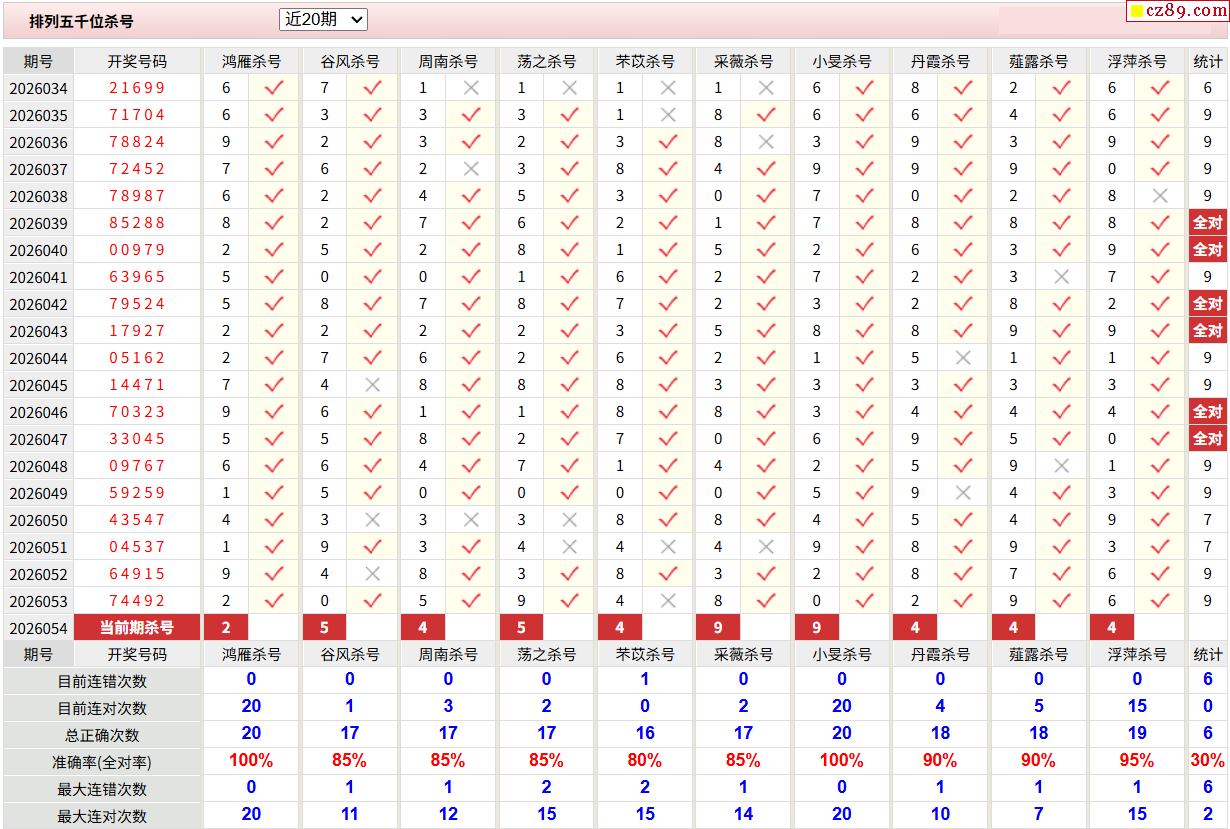
Task: Click the 全对 badge in row 2026047
Action: point(1207,439)
